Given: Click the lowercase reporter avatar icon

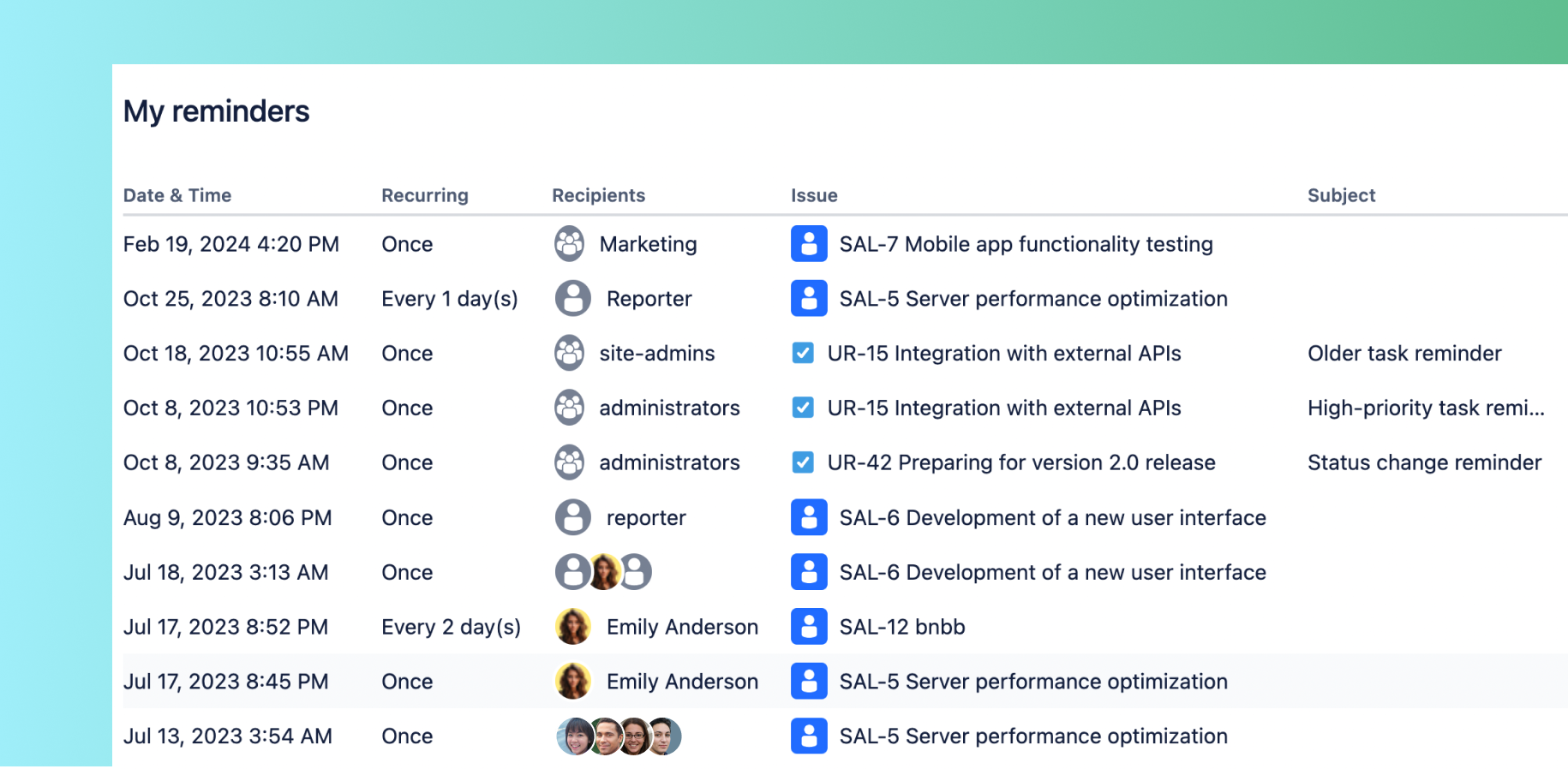Looking at the screenshot, I should click(x=572, y=517).
